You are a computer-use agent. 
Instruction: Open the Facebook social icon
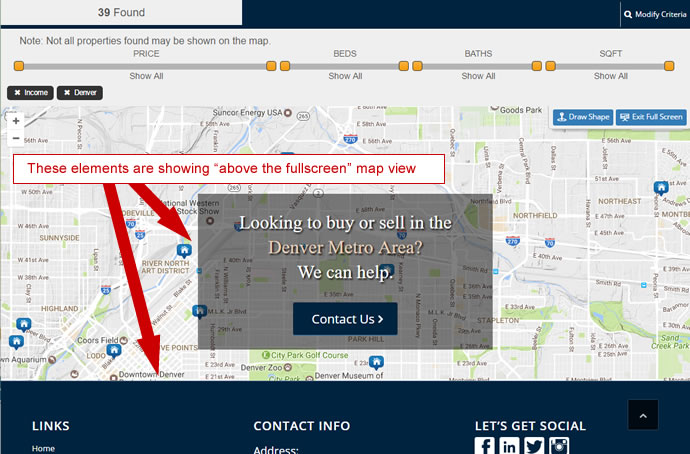coord(484,446)
